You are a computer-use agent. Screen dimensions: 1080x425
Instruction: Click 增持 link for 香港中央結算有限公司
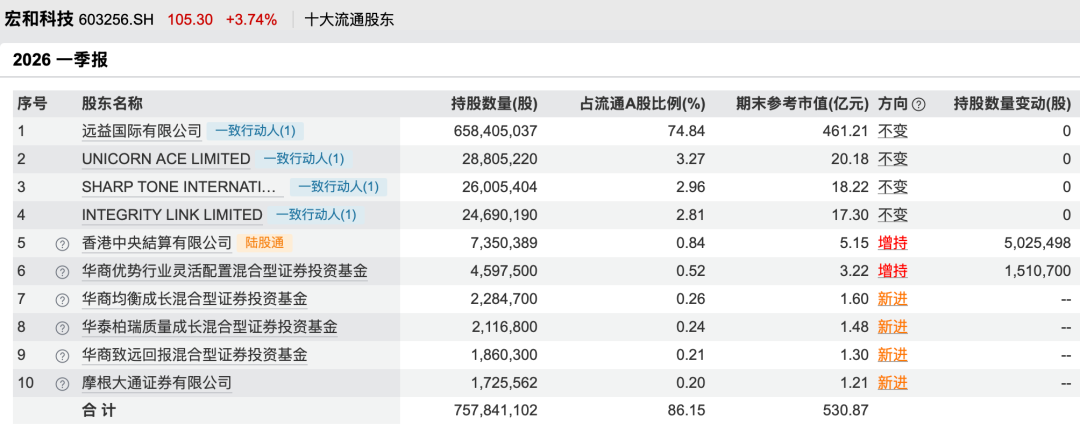tap(892, 243)
